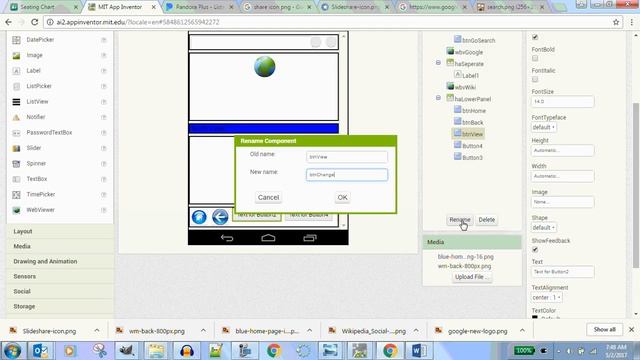
Task: Select the Spinner component icon
Action: [16, 164]
